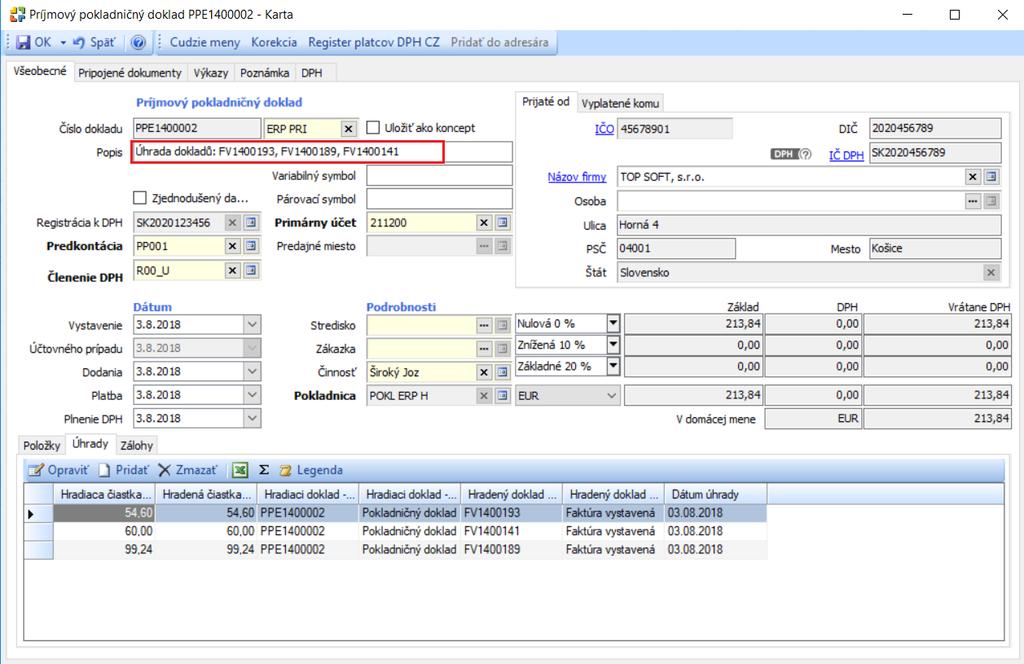
Task: Click the Názov firmy link
Action: (577, 177)
